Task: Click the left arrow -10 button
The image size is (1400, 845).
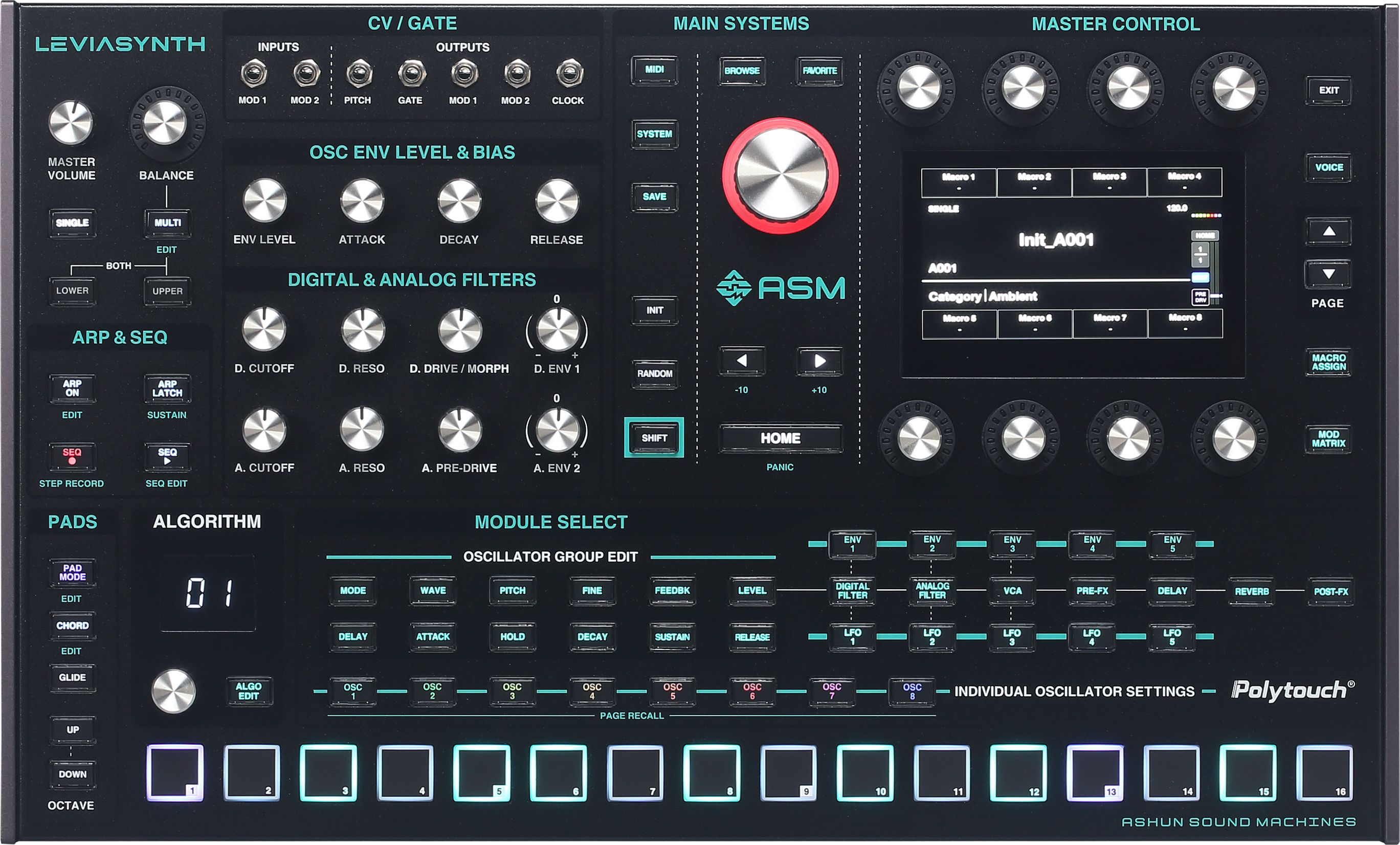Action: [742, 361]
